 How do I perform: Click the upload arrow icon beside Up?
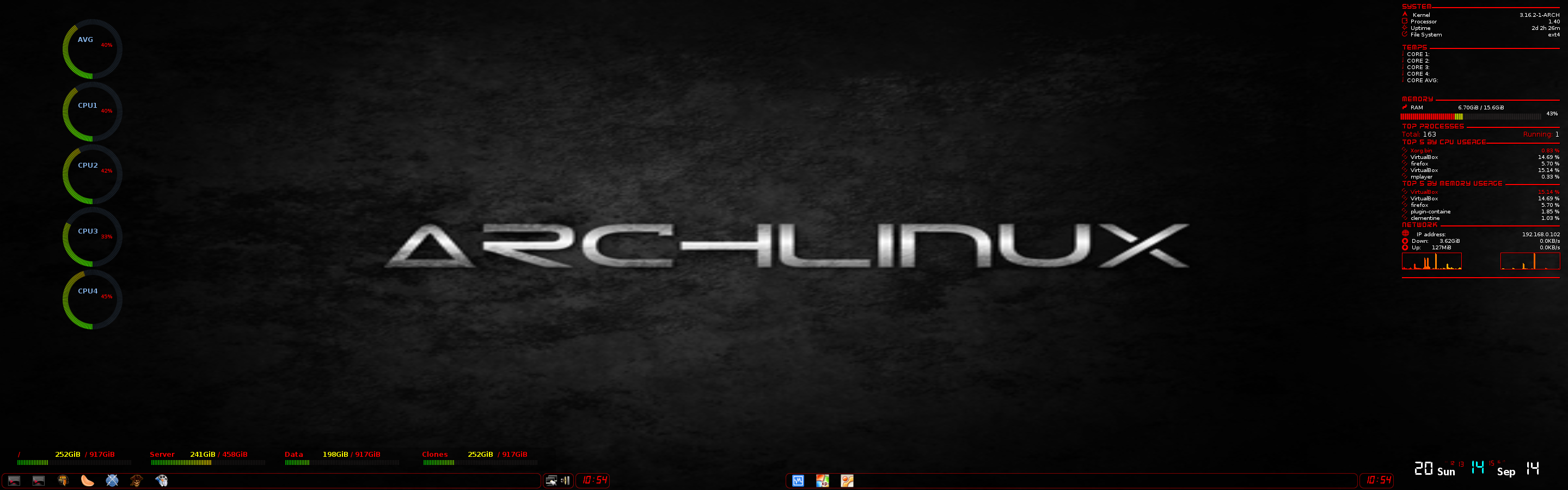[x=1405, y=248]
